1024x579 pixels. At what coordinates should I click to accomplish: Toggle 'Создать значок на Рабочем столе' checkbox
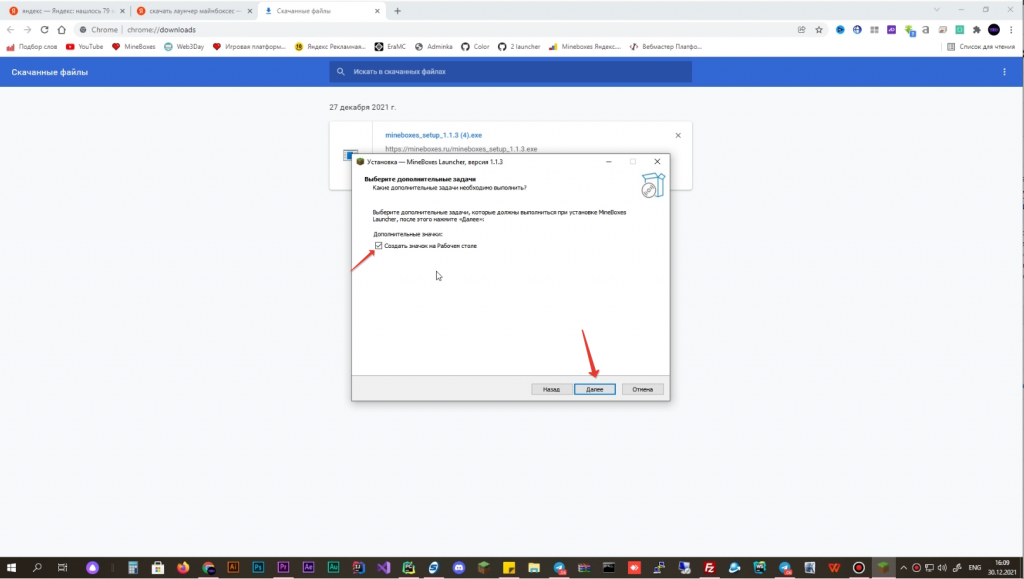[x=378, y=245]
